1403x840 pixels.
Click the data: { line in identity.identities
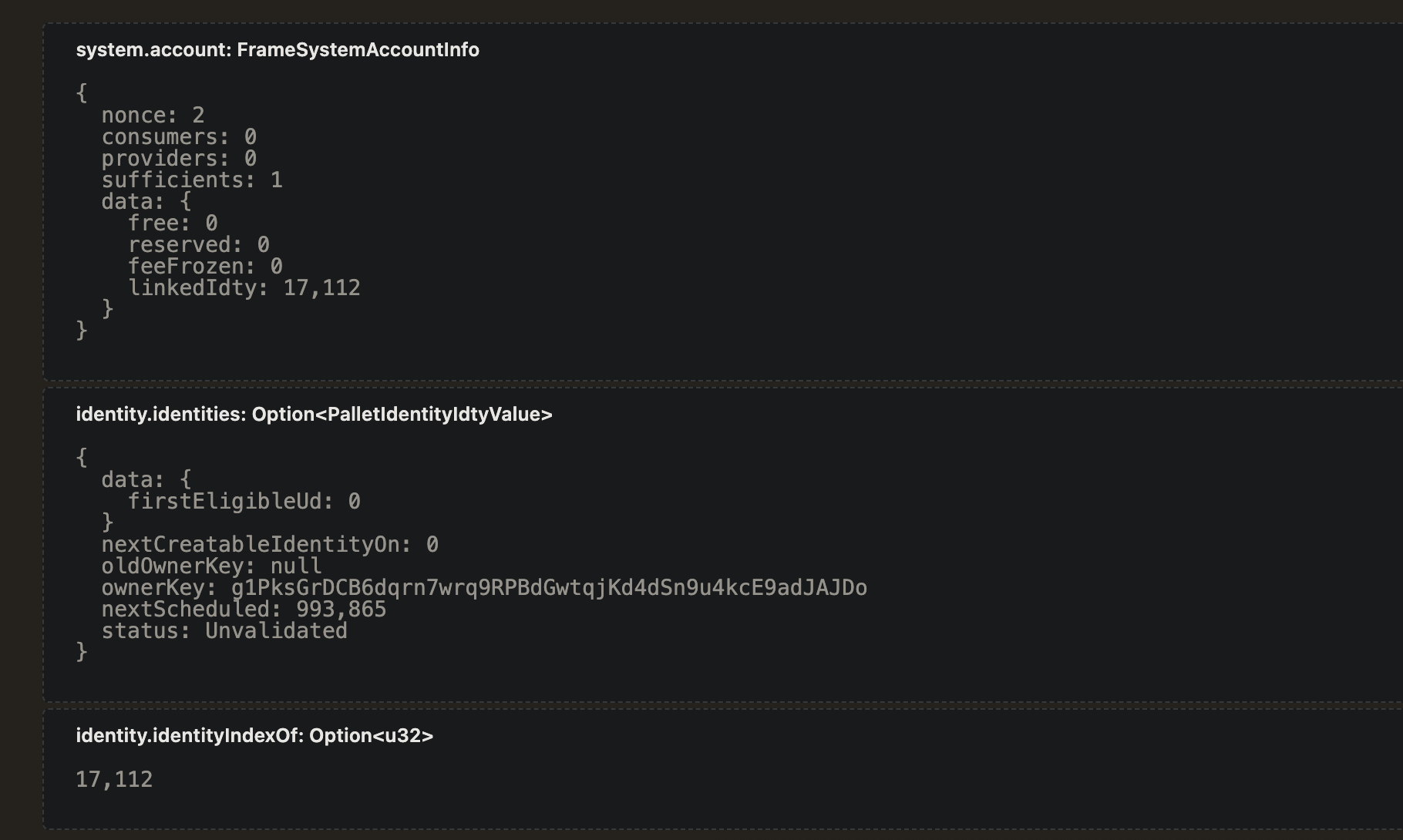[x=146, y=480]
